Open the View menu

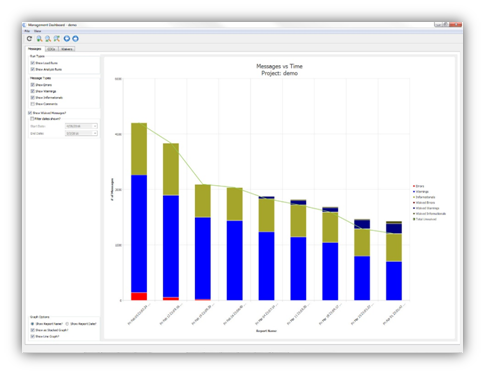pos(37,31)
